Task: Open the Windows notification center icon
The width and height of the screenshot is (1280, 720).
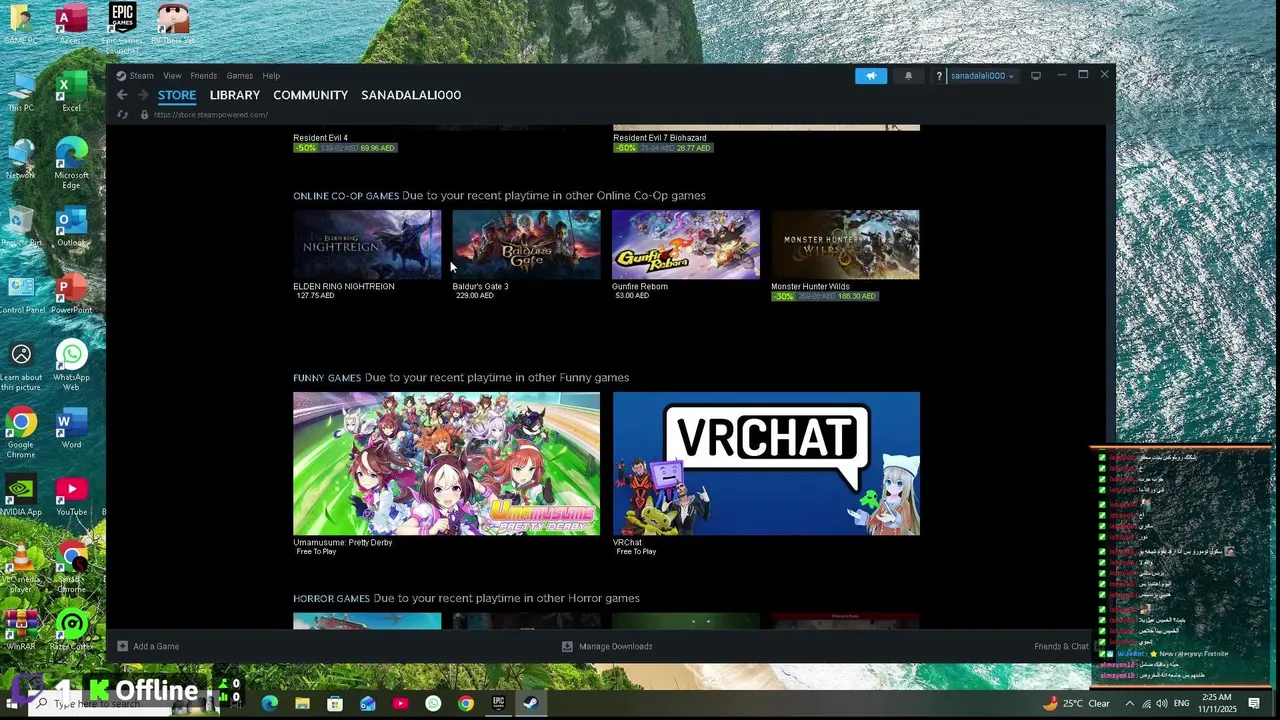Action: click(x=1254, y=704)
